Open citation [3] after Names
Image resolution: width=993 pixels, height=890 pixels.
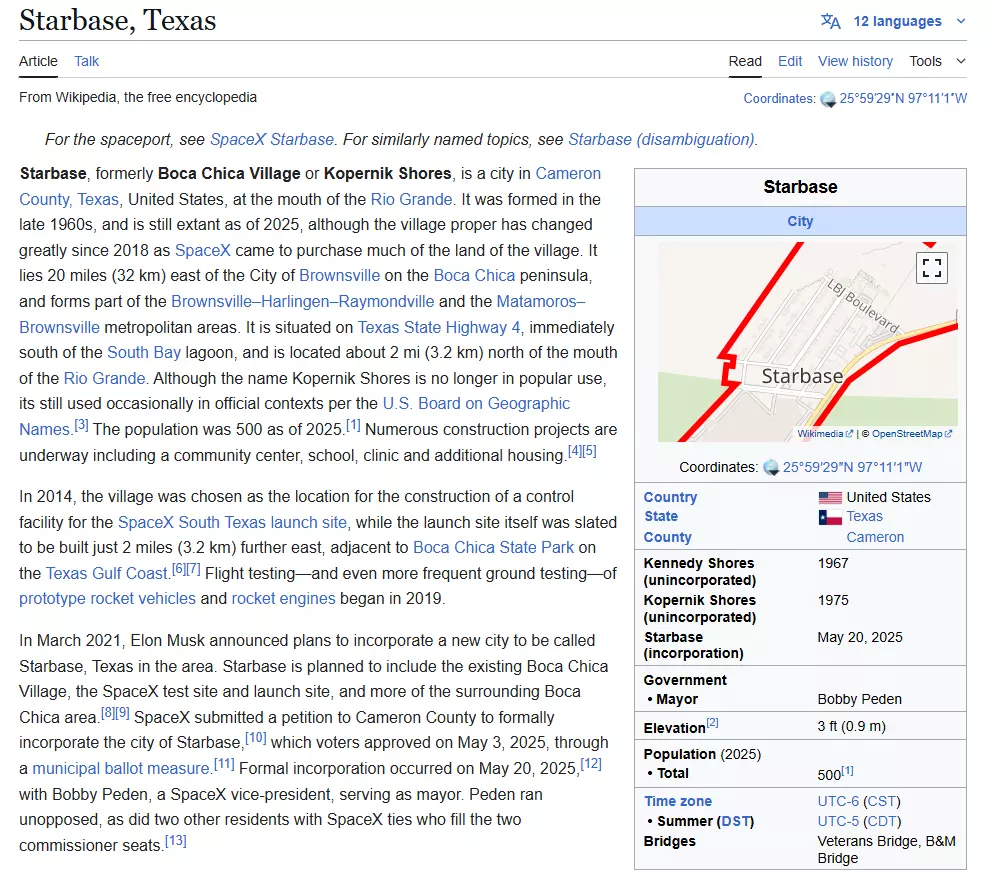[81, 425]
